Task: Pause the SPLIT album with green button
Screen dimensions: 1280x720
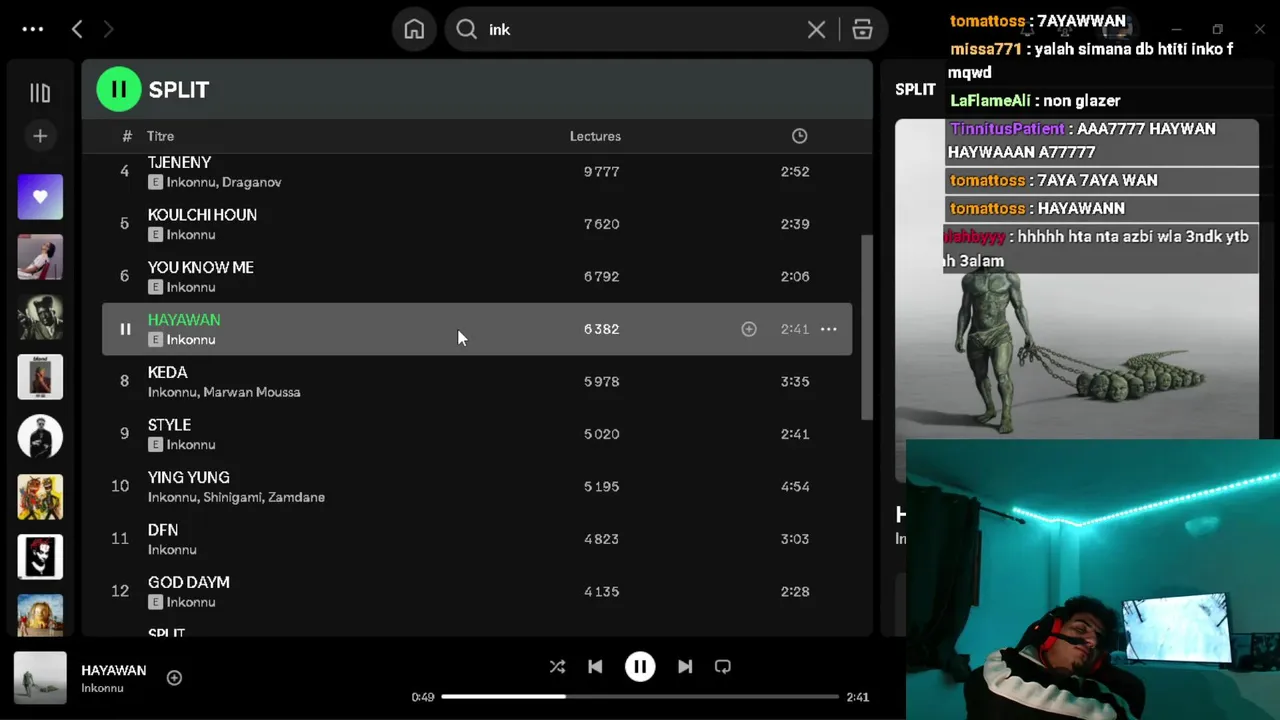Action: click(118, 89)
